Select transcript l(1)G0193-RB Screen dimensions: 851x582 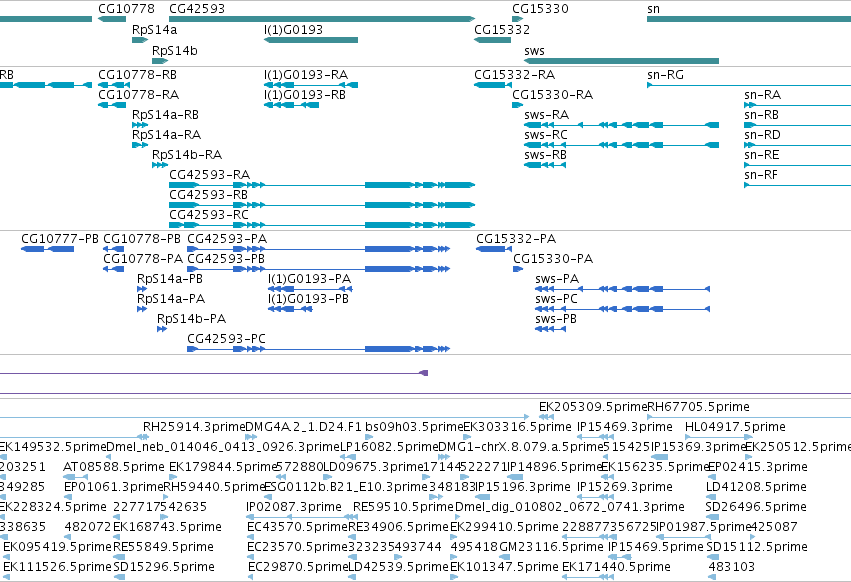tap(291, 105)
